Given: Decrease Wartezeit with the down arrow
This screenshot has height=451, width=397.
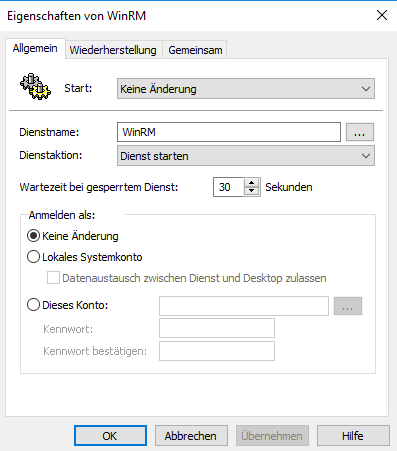Looking at the screenshot, I should click(252, 191).
